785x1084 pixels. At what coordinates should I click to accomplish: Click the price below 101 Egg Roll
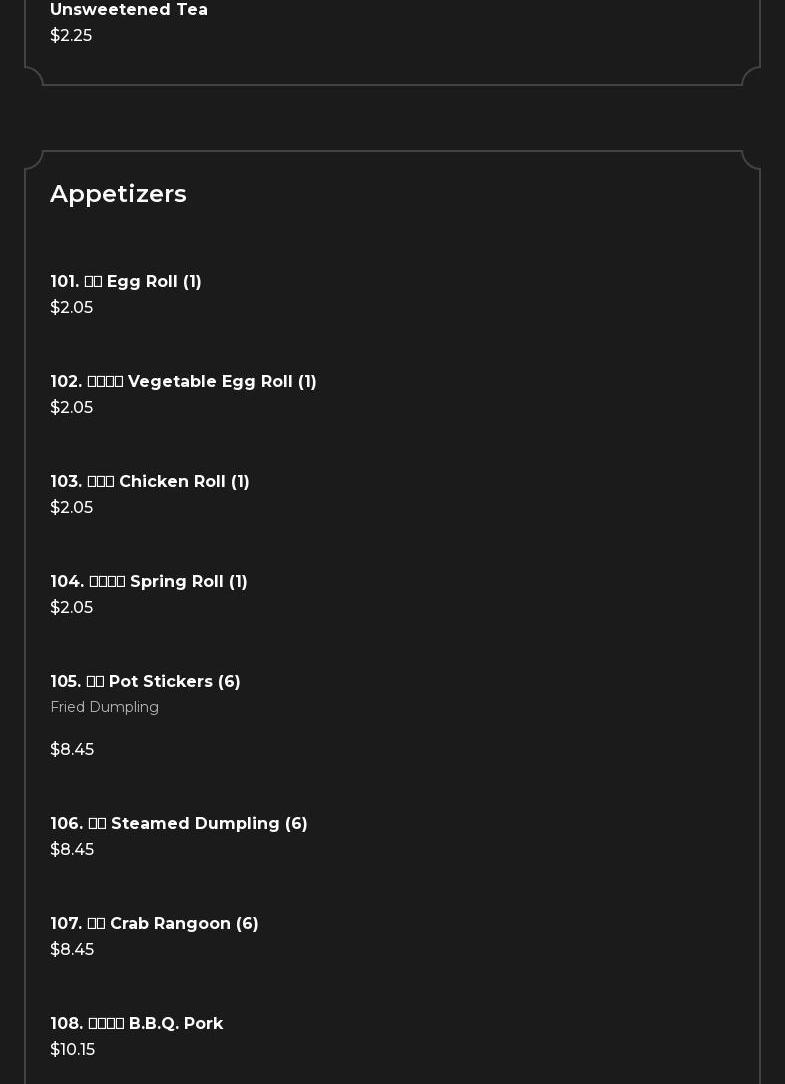pyautogui.click(x=71, y=308)
